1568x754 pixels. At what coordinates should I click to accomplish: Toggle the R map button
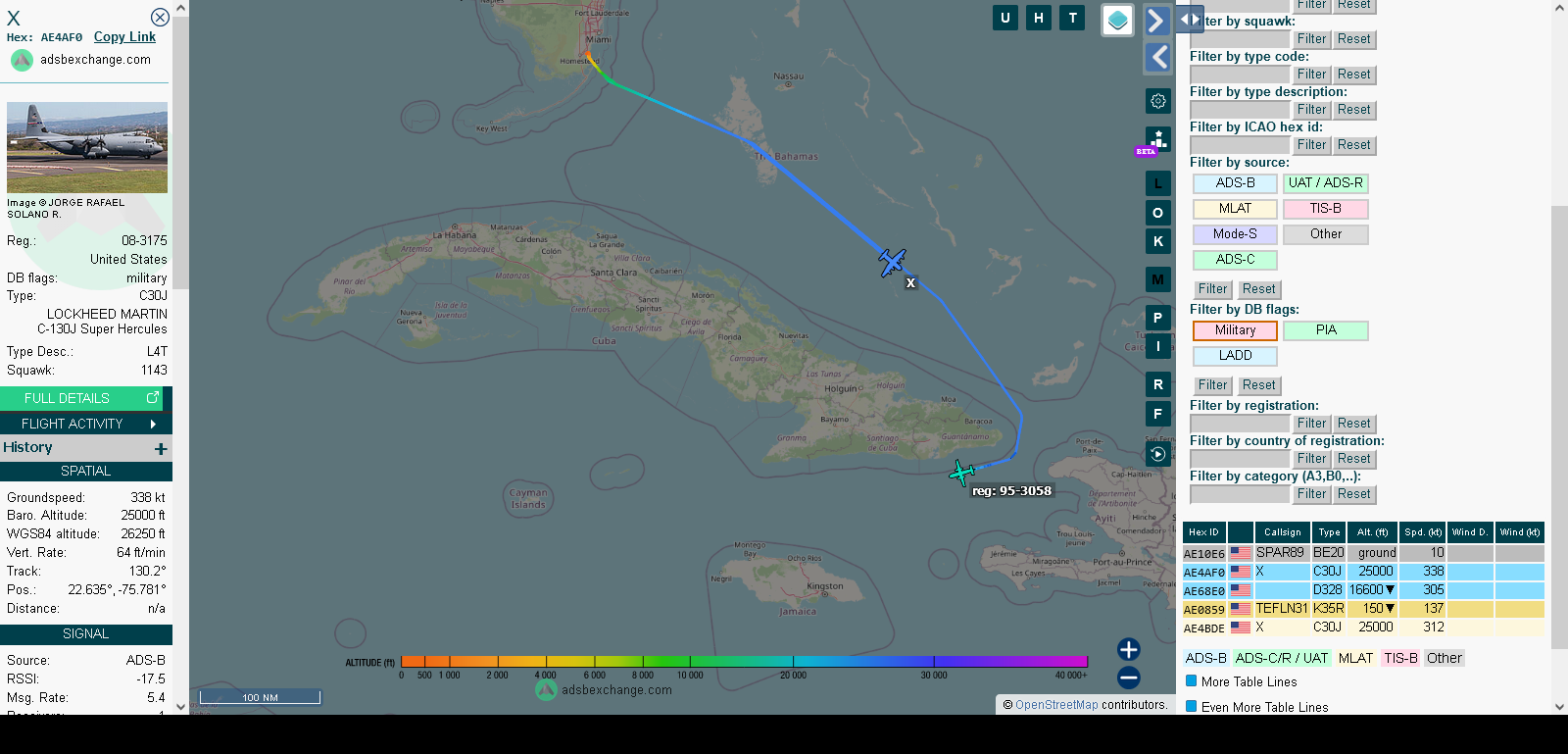tap(1158, 385)
